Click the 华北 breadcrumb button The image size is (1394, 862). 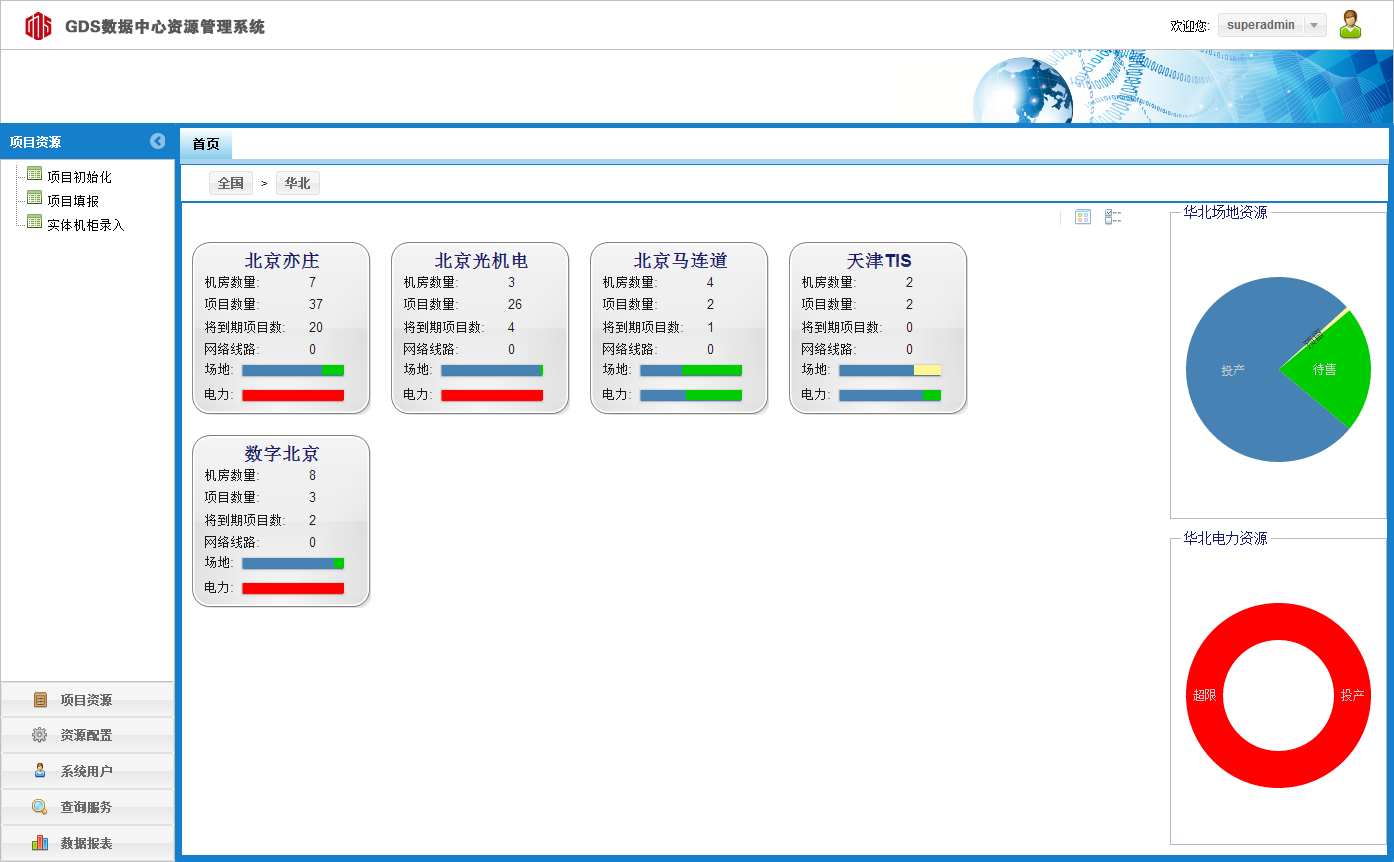tap(297, 183)
